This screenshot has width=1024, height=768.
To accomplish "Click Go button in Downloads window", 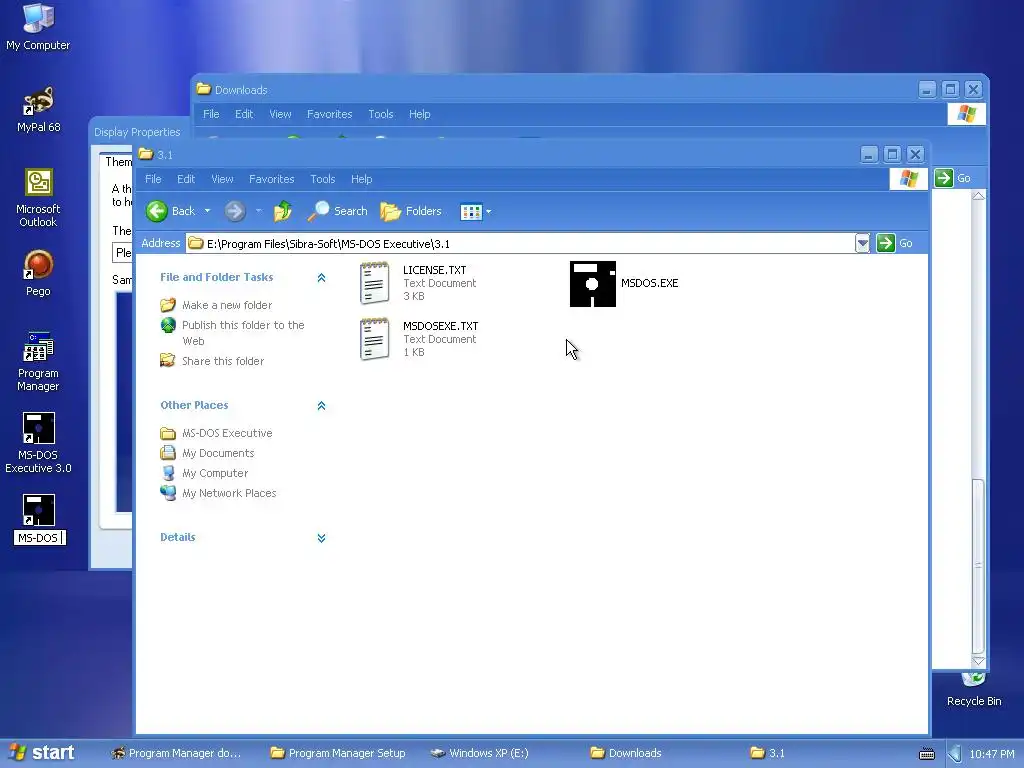I will [953, 178].
